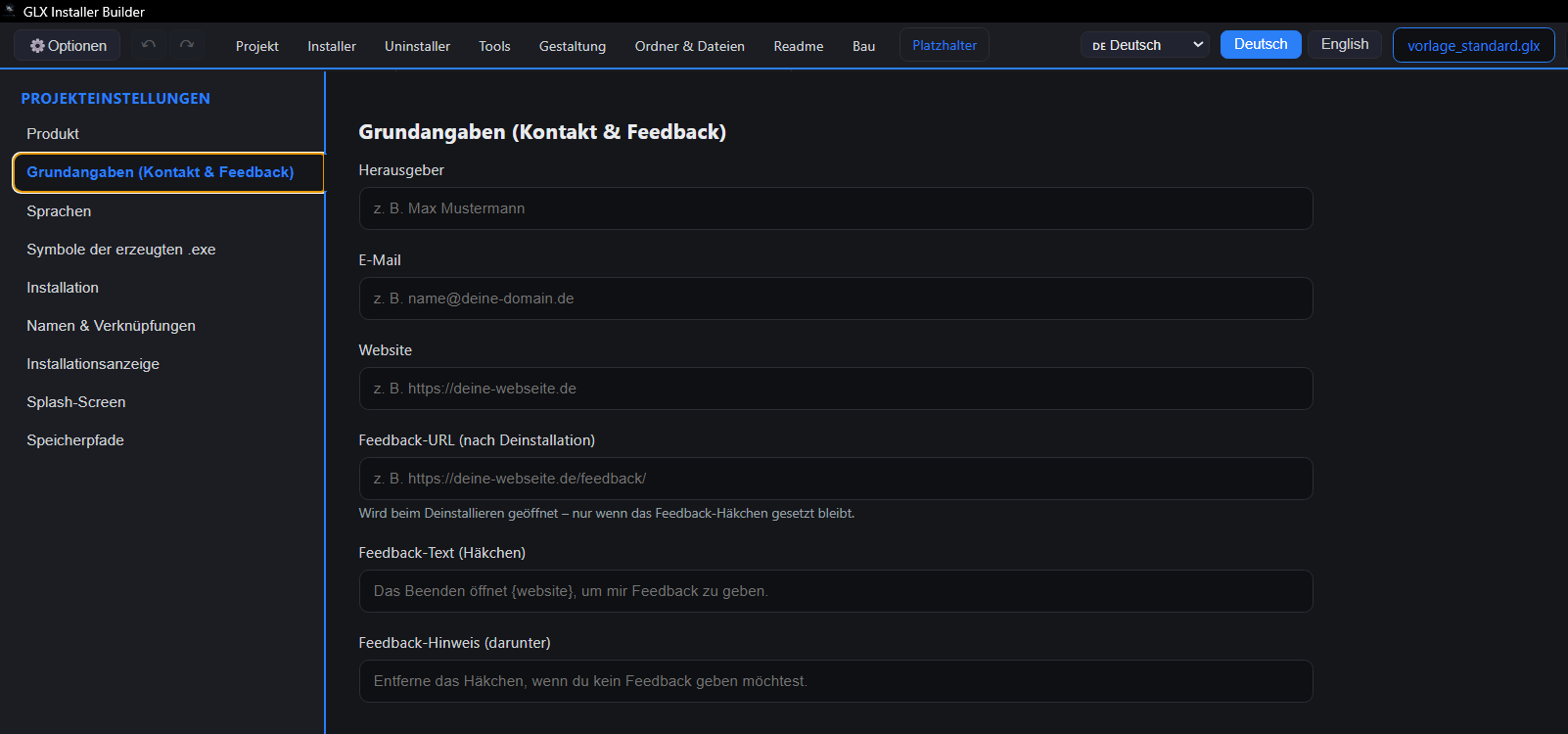Viewport: 1568px width, 734px height.
Task: Switch interface language to Deutsch
Action: [1261, 44]
